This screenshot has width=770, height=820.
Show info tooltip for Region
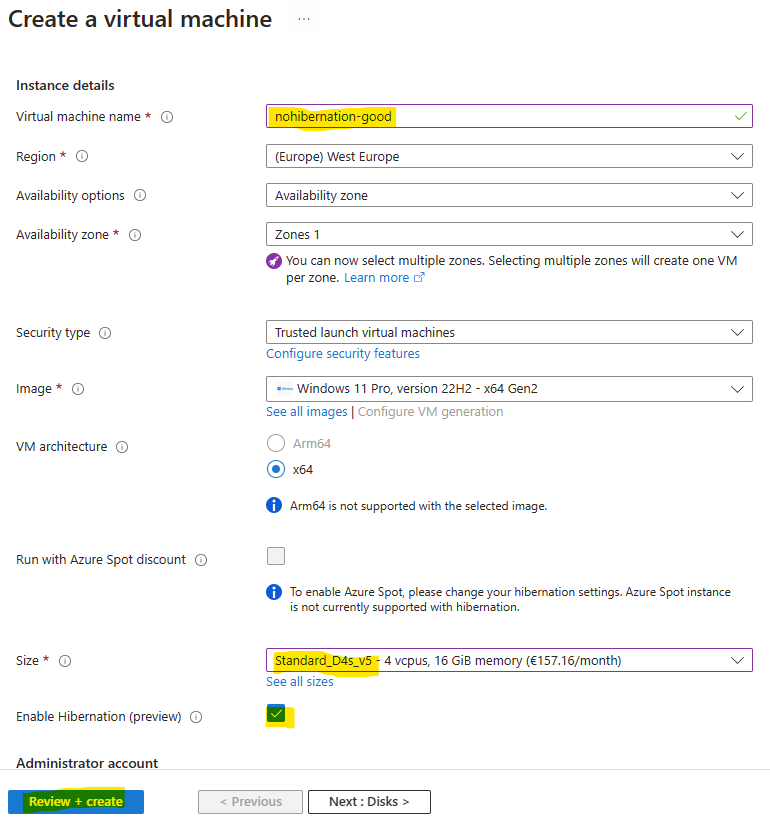point(82,156)
